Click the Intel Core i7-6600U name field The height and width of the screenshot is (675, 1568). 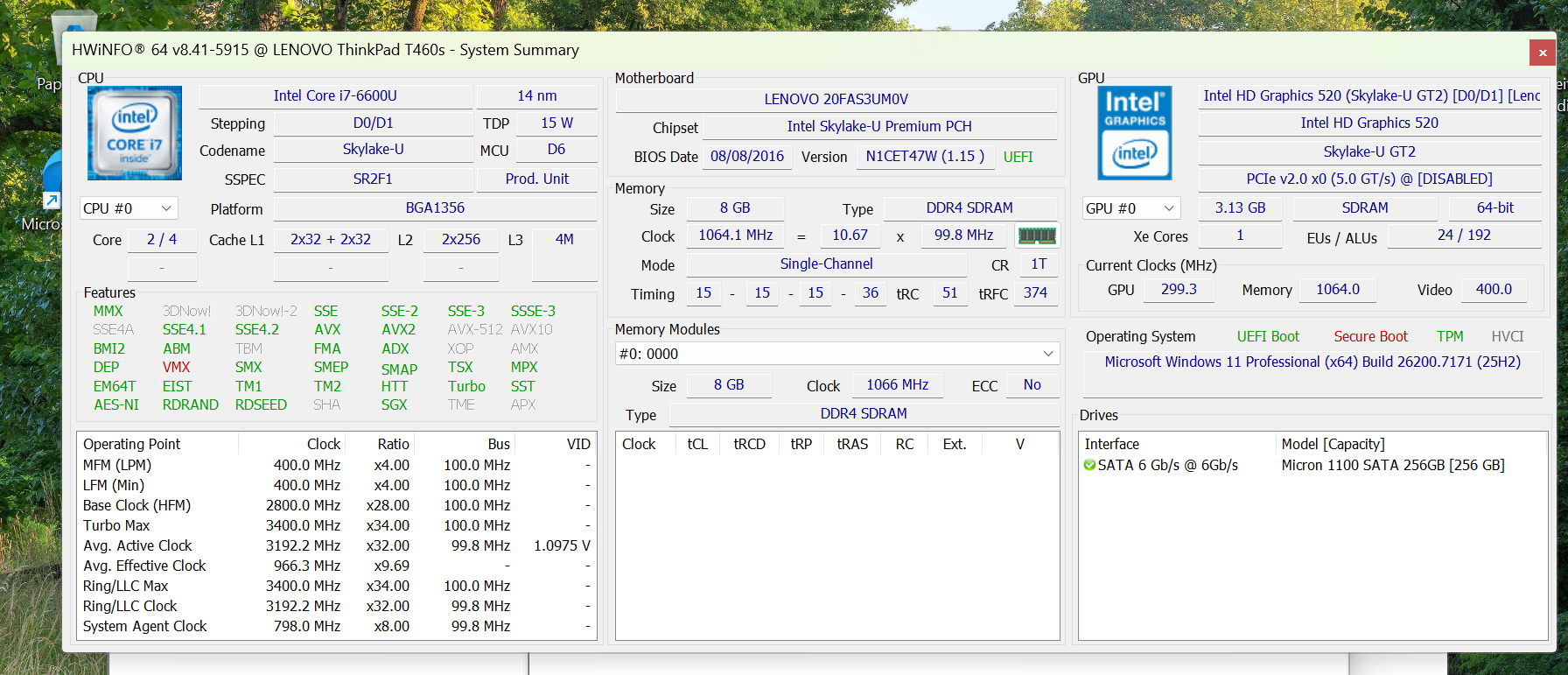point(335,95)
